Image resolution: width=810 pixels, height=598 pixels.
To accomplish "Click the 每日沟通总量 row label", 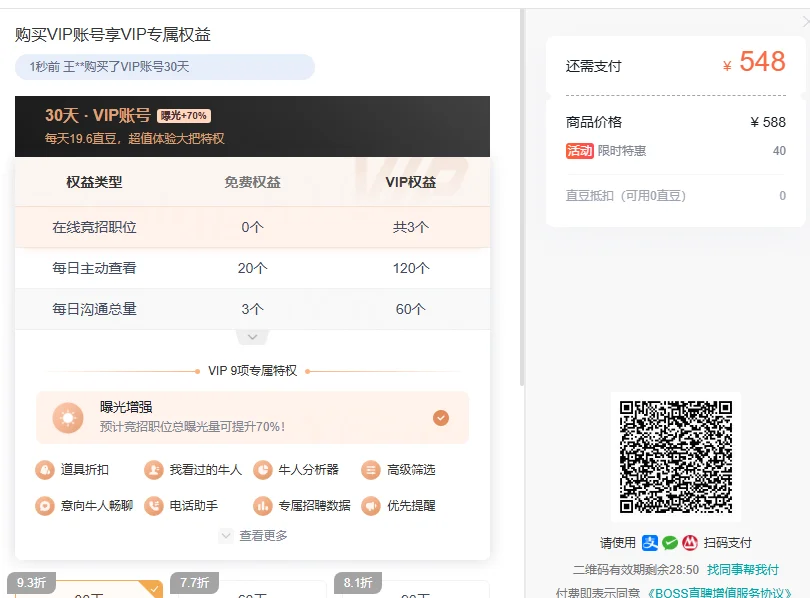I will [x=94, y=309].
